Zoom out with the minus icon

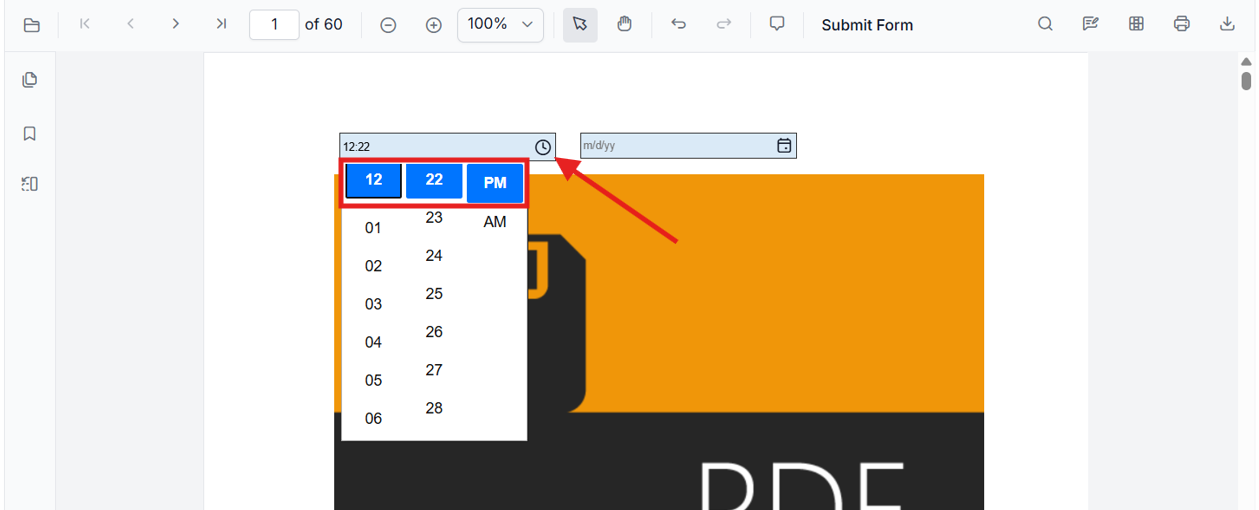coord(388,25)
